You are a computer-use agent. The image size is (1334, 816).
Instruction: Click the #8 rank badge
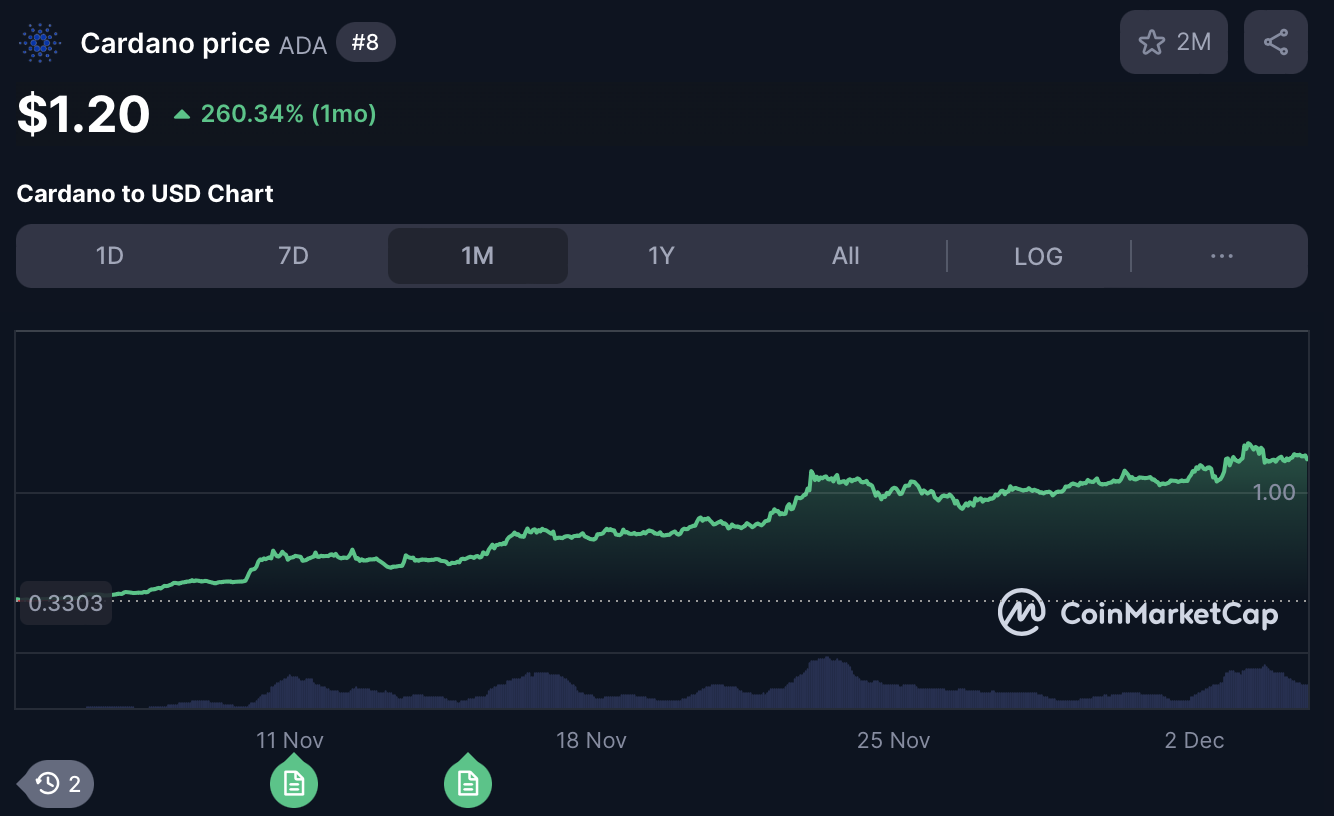(366, 43)
